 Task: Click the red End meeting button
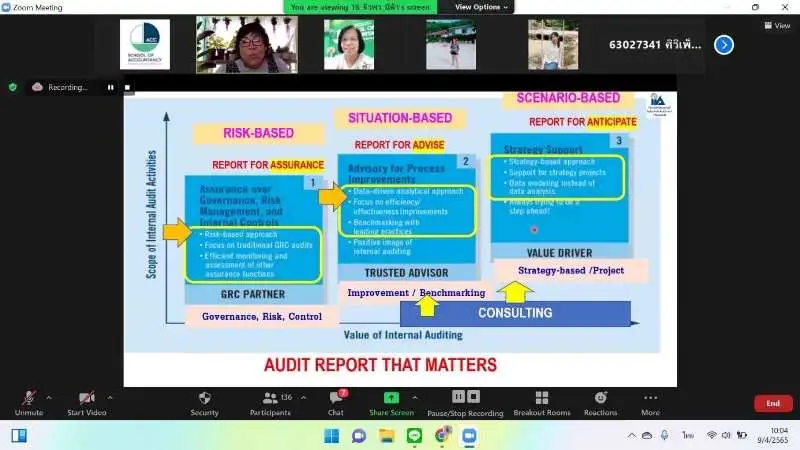pos(772,403)
